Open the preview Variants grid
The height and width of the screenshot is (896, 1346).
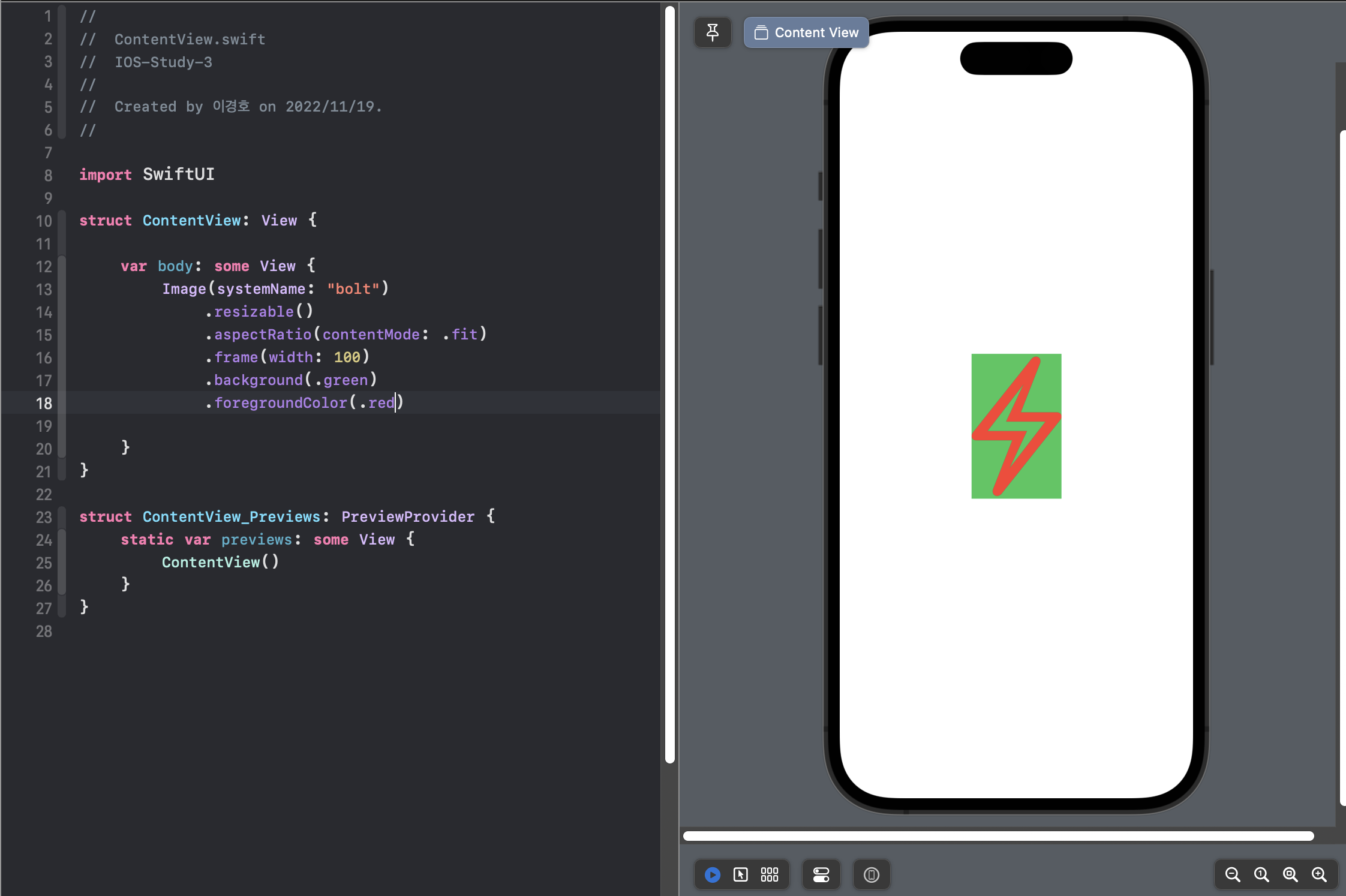770,875
